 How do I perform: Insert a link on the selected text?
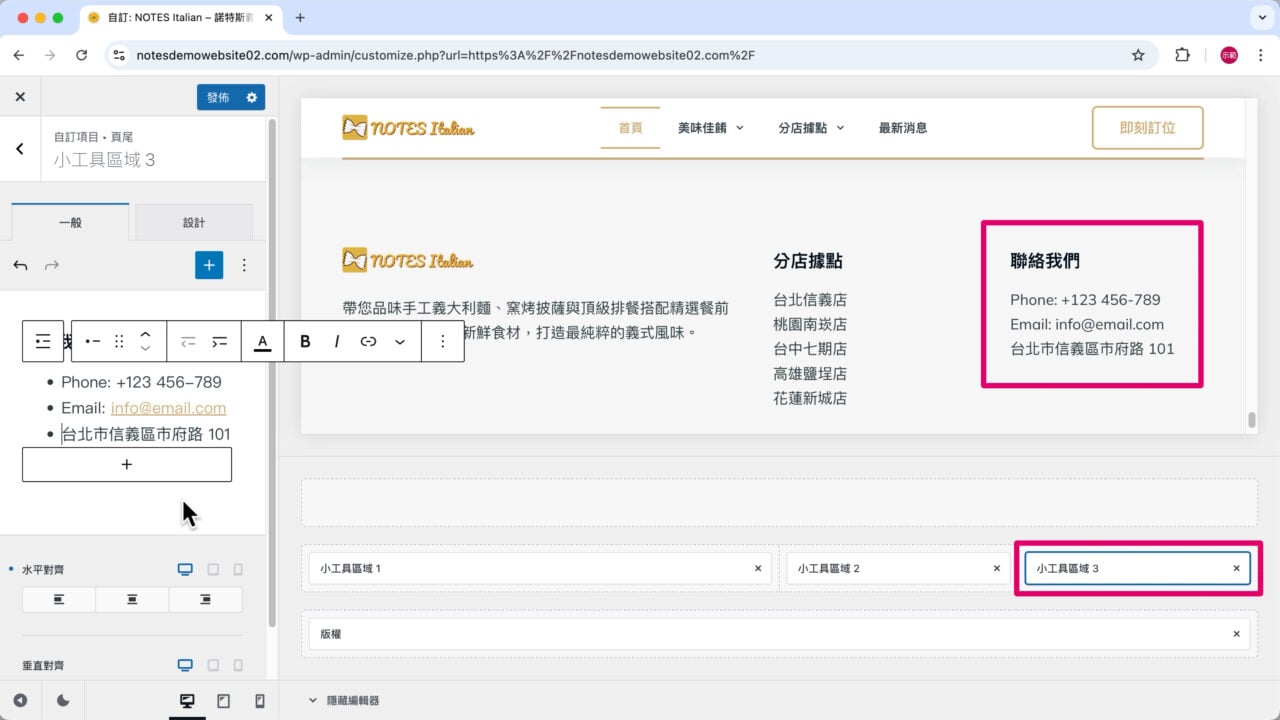pos(368,341)
